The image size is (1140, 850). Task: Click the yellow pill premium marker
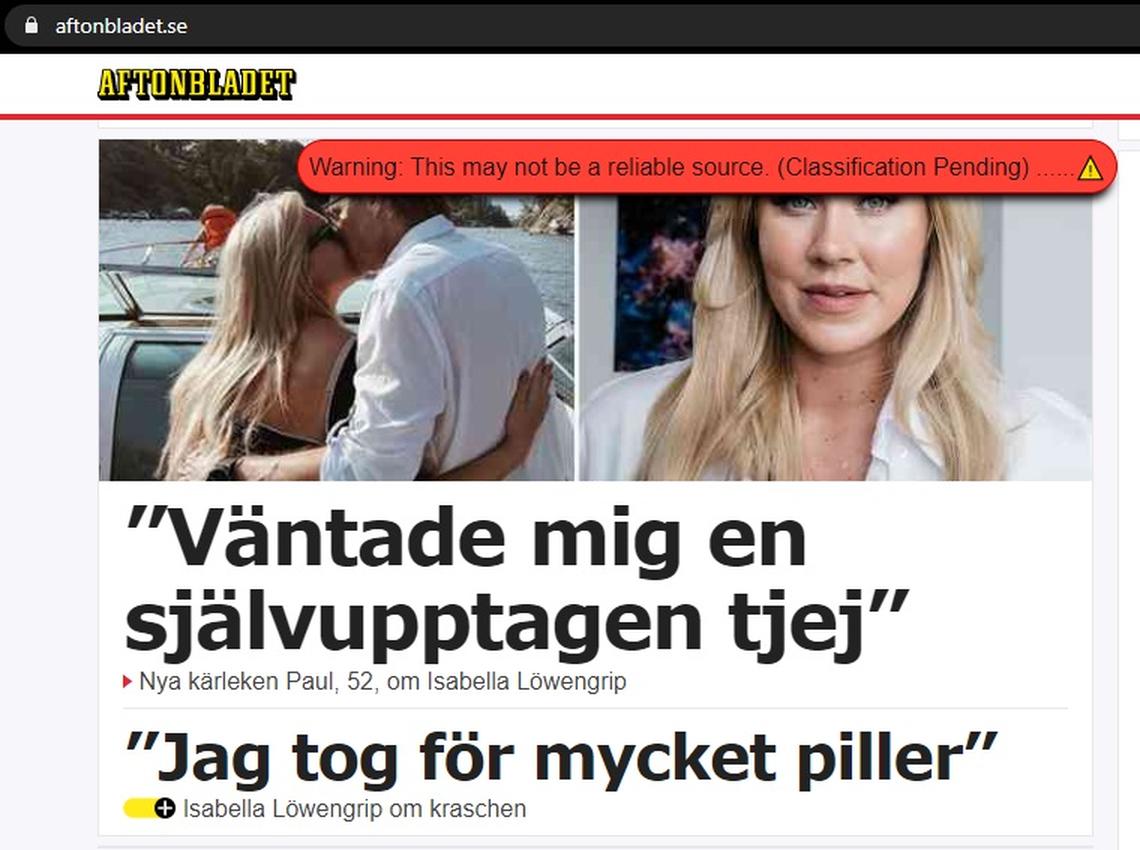pos(140,808)
